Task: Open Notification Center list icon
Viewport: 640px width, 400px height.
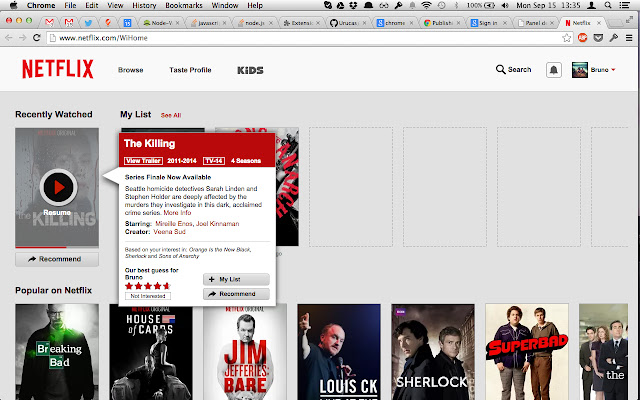Action: pyautogui.click(x=624, y=5)
